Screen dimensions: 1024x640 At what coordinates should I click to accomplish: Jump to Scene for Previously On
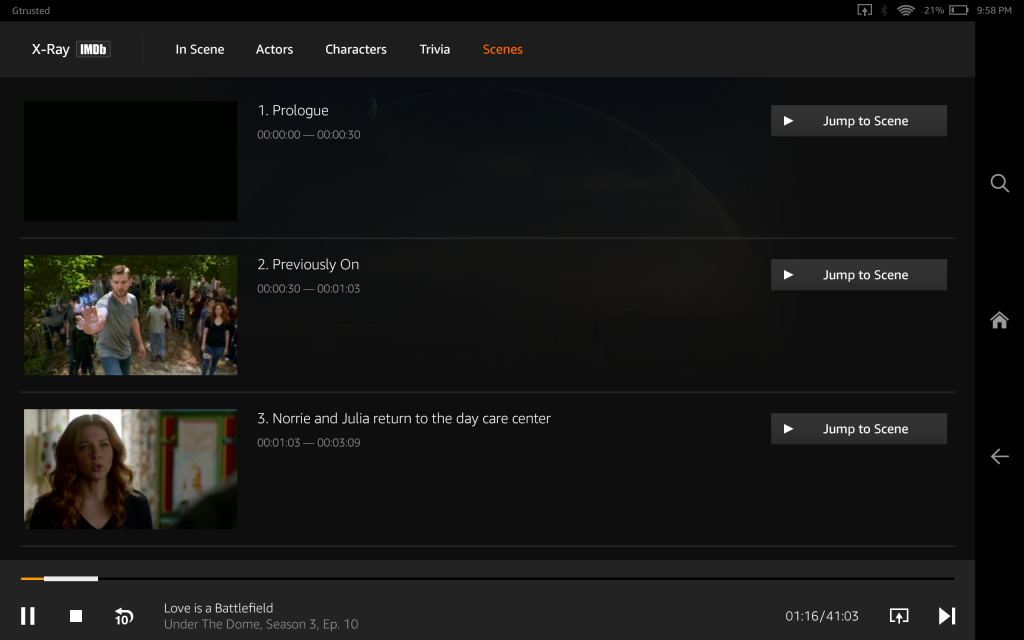click(x=859, y=275)
